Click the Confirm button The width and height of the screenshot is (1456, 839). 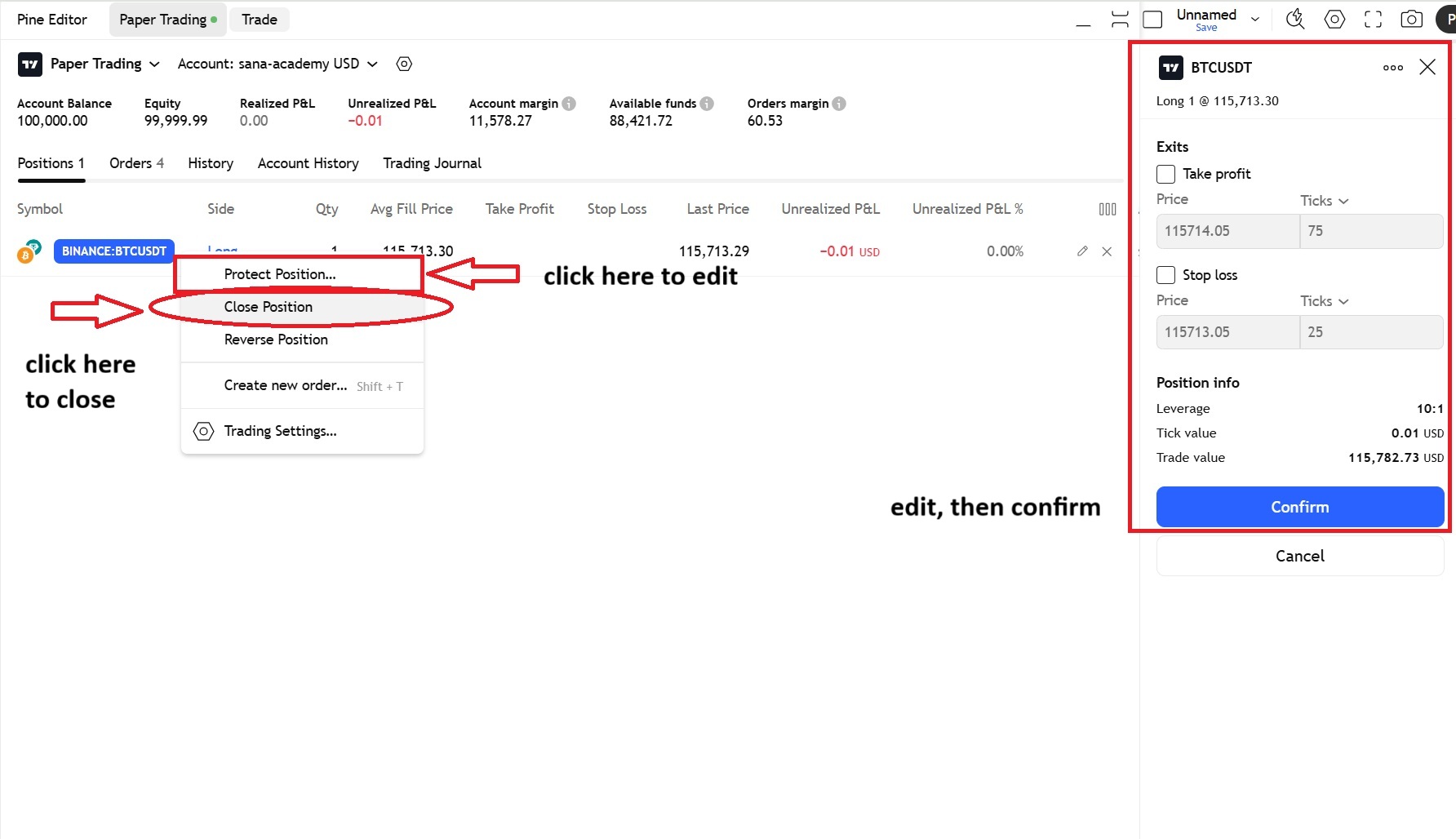(x=1299, y=507)
